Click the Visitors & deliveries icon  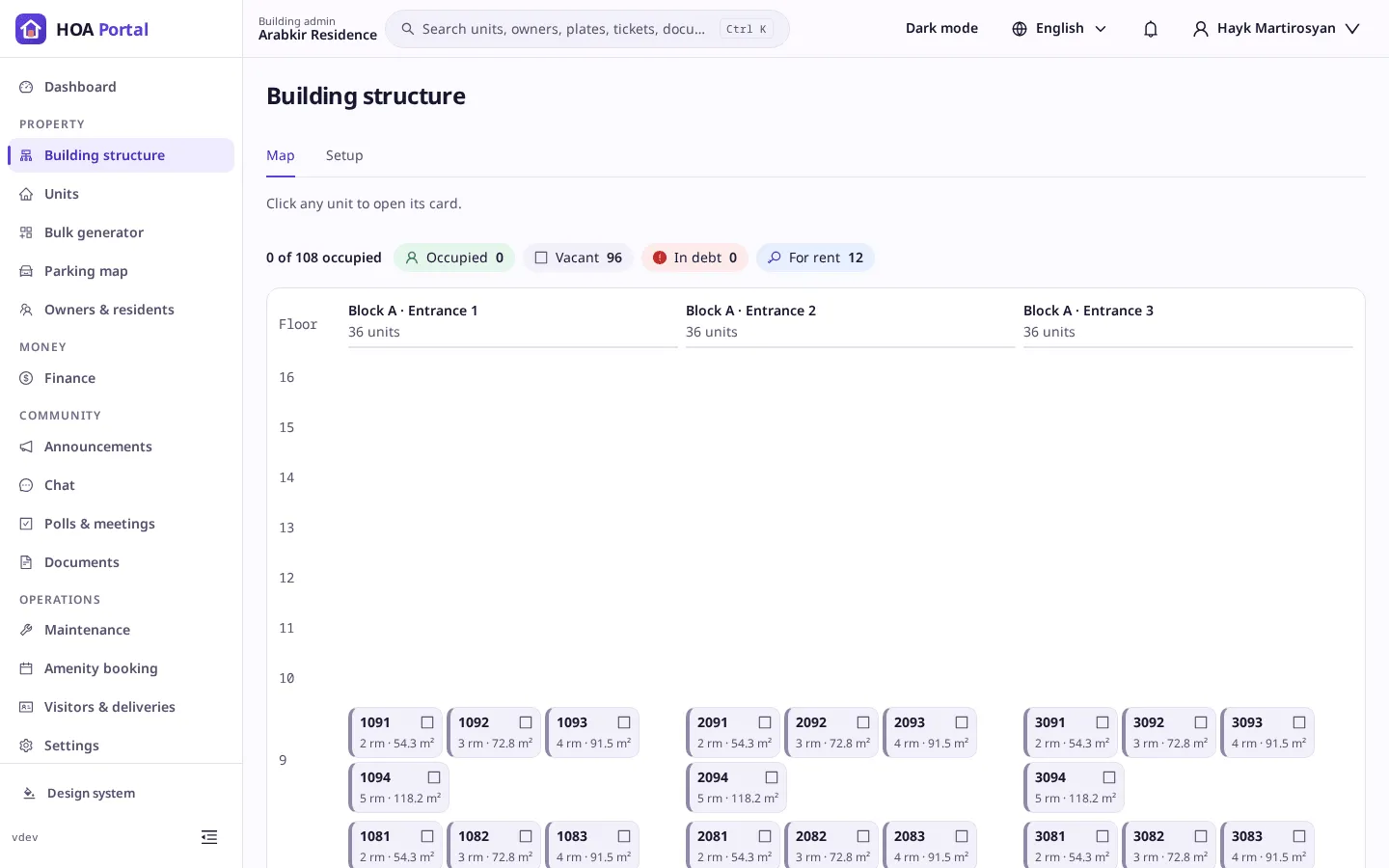coord(26,707)
